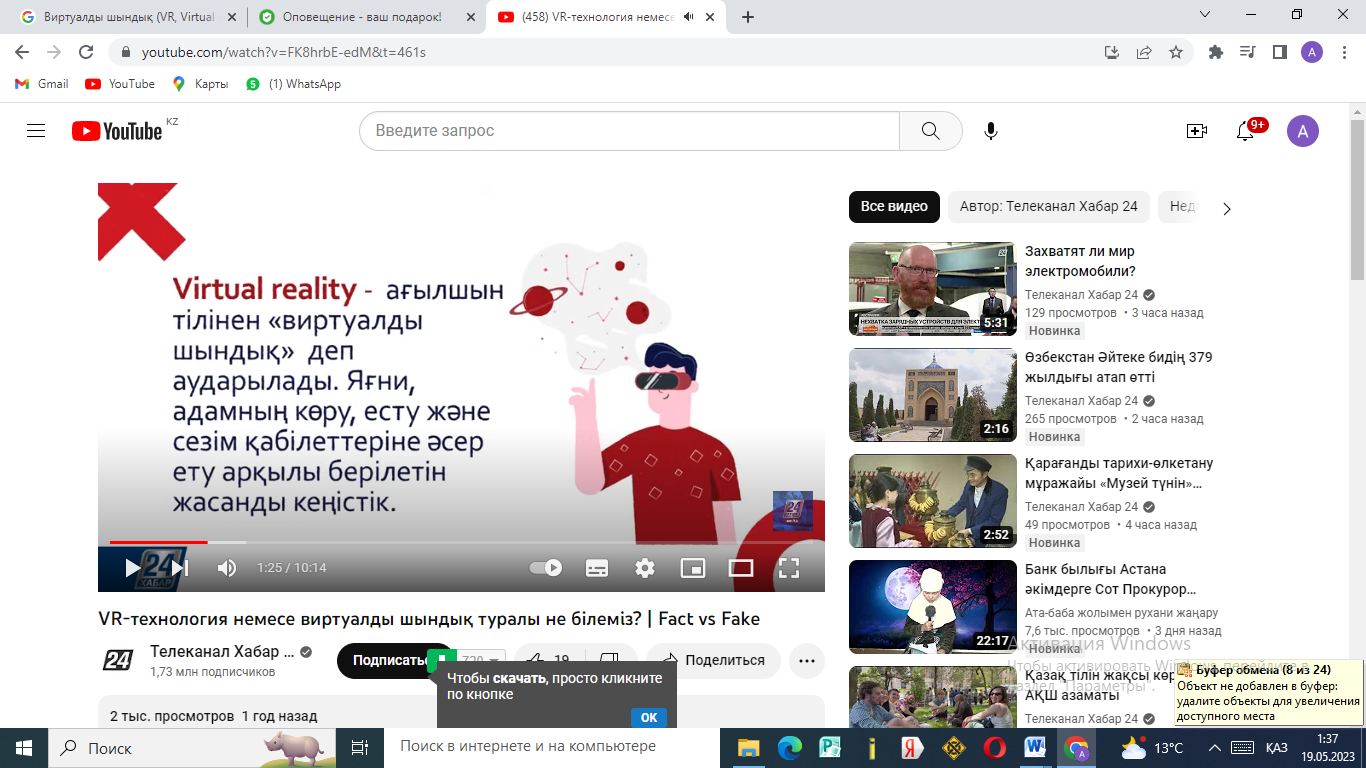1366x768 pixels.
Task: Open the Create video icon
Action: point(1196,131)
